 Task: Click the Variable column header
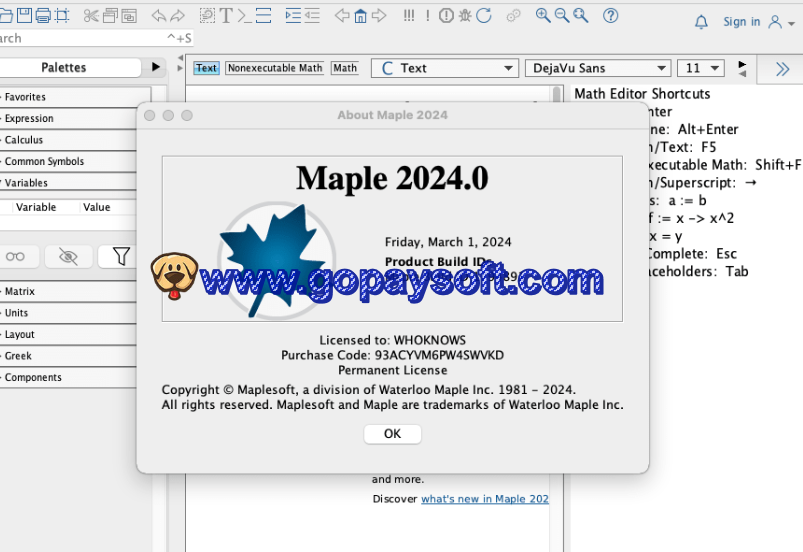click(36, 207)
